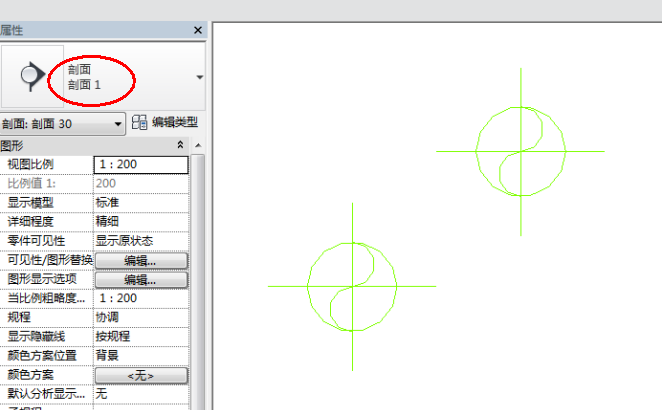Click the 编辑类型 button label

[x=175, y=122]
